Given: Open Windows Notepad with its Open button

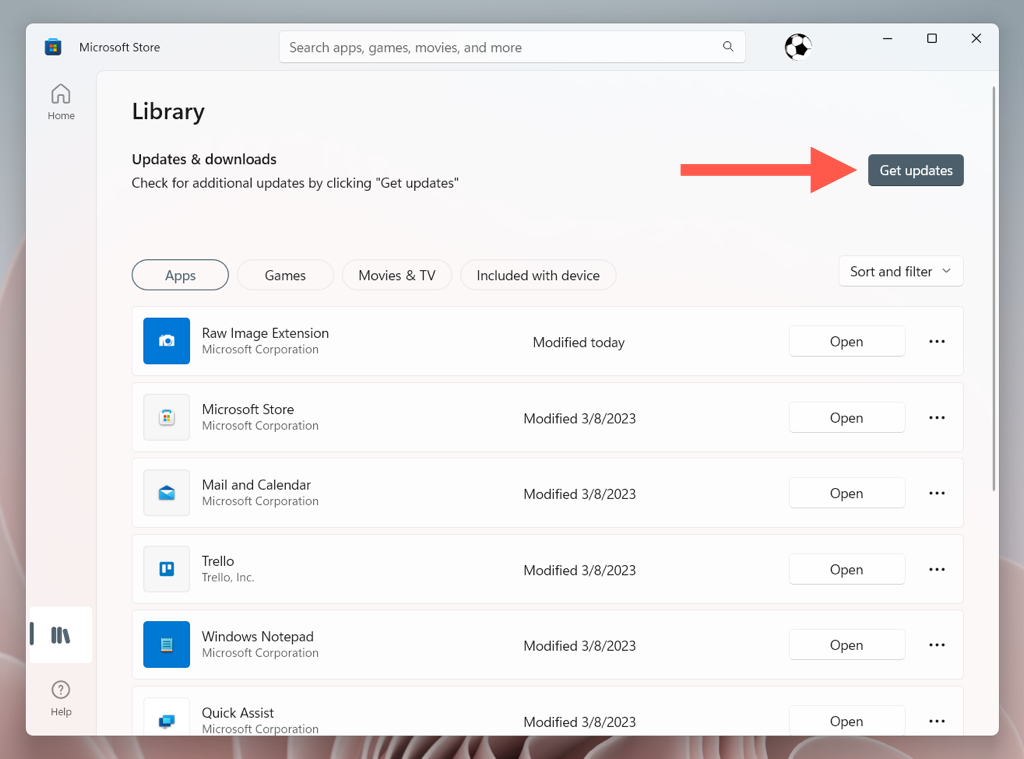Looking at the screenshot, I should click(846, 645).
